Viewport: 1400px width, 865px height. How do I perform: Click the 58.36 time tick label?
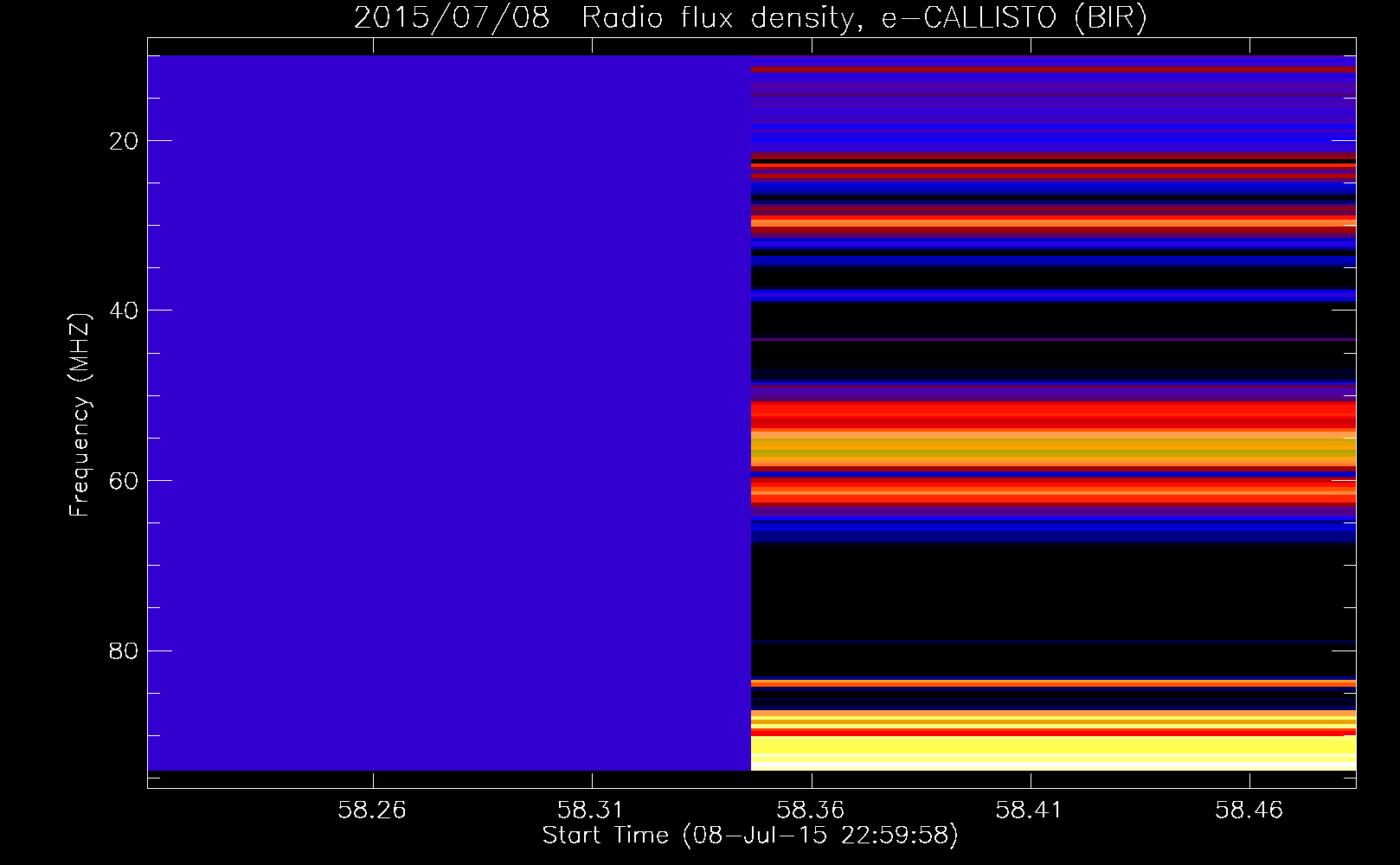(x=811, y=810)
